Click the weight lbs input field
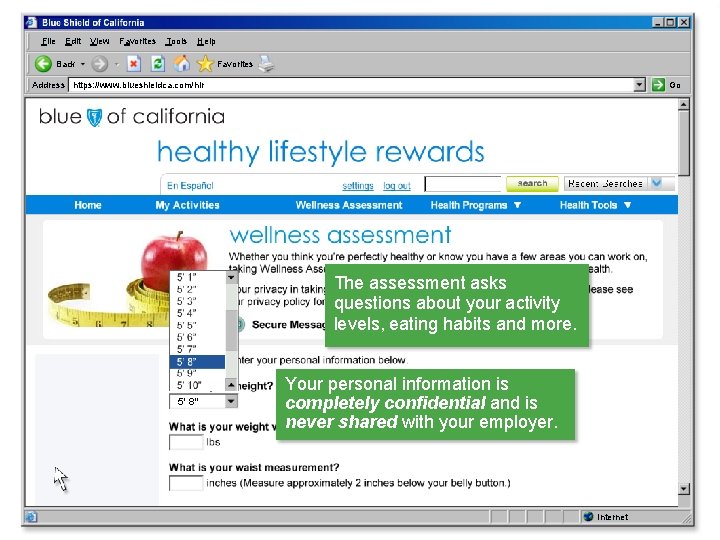The image size is (720, 540). point(186,442)
